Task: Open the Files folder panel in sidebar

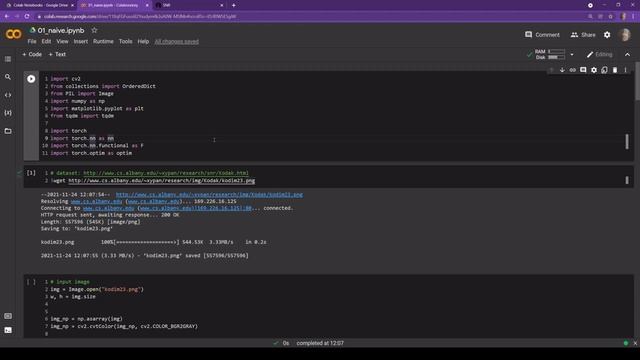Action: point(8,131)
